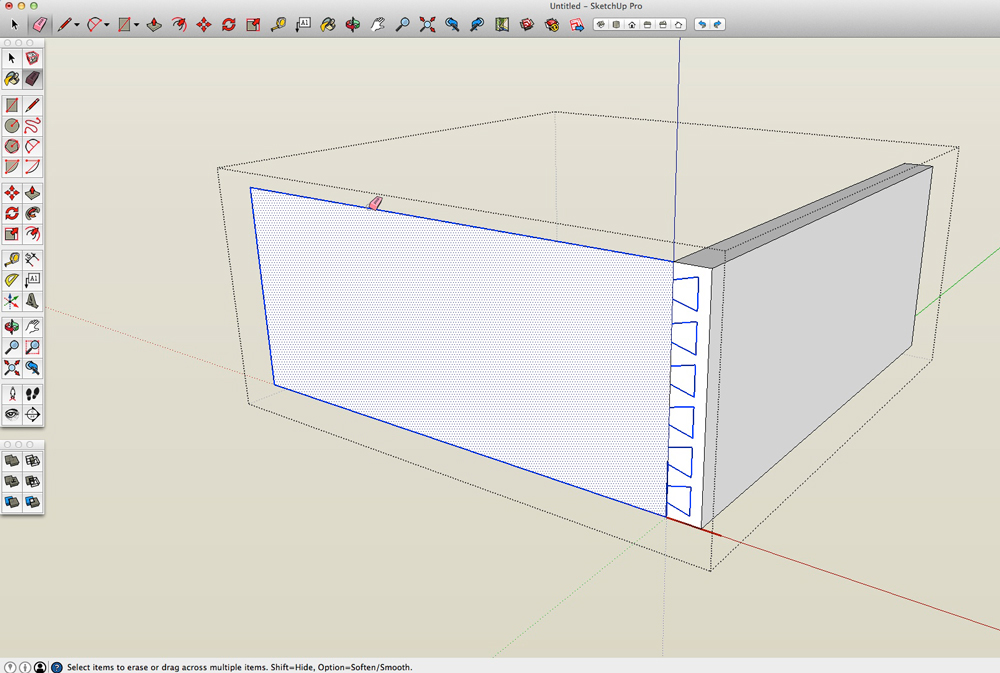1000x673 pixels.
Task: Click the Look Around eye tool
Action: [x=12, y=414]
